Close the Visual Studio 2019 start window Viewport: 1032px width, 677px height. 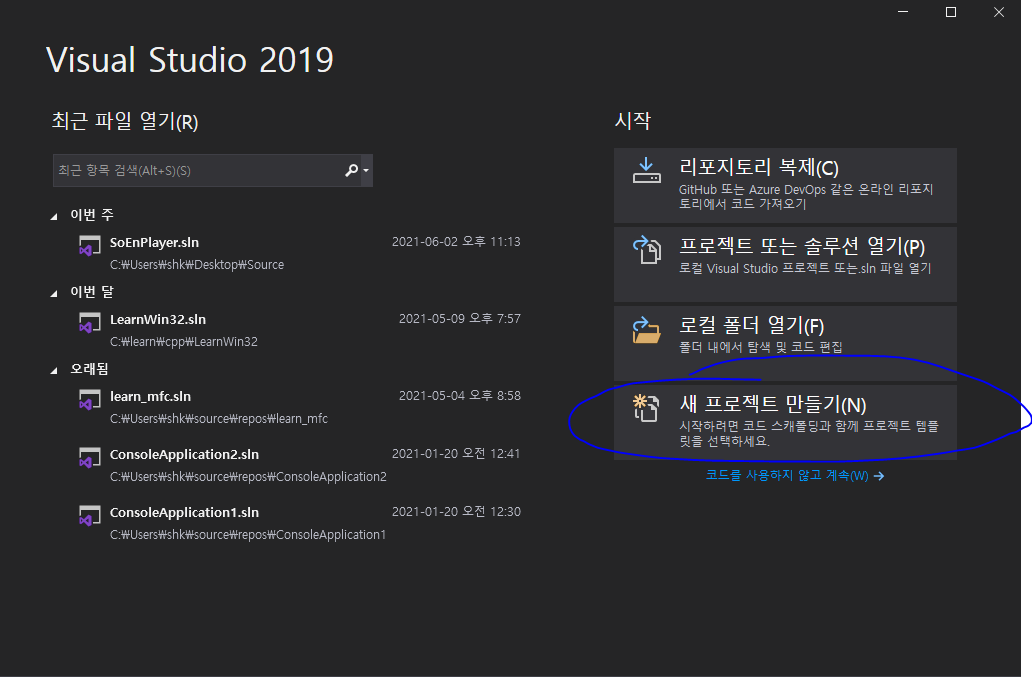pos(999,12)
